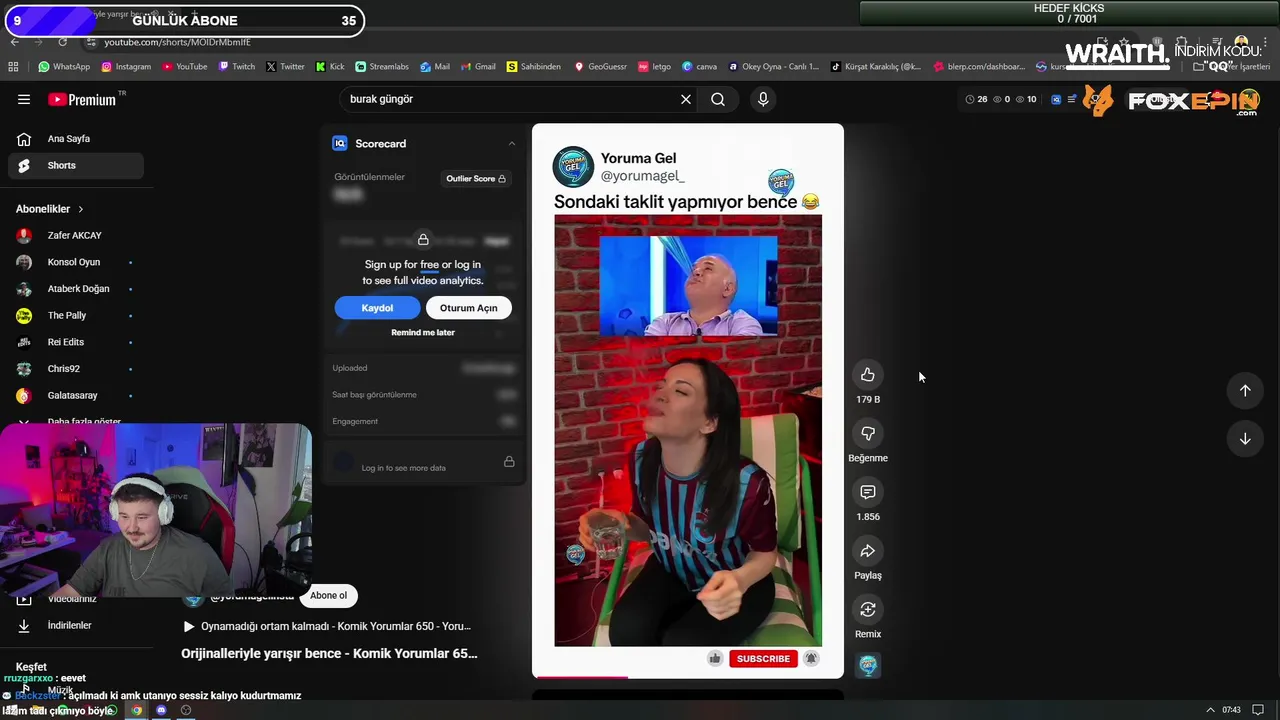Open Discord from the taskbar

(x=161, y=710)
